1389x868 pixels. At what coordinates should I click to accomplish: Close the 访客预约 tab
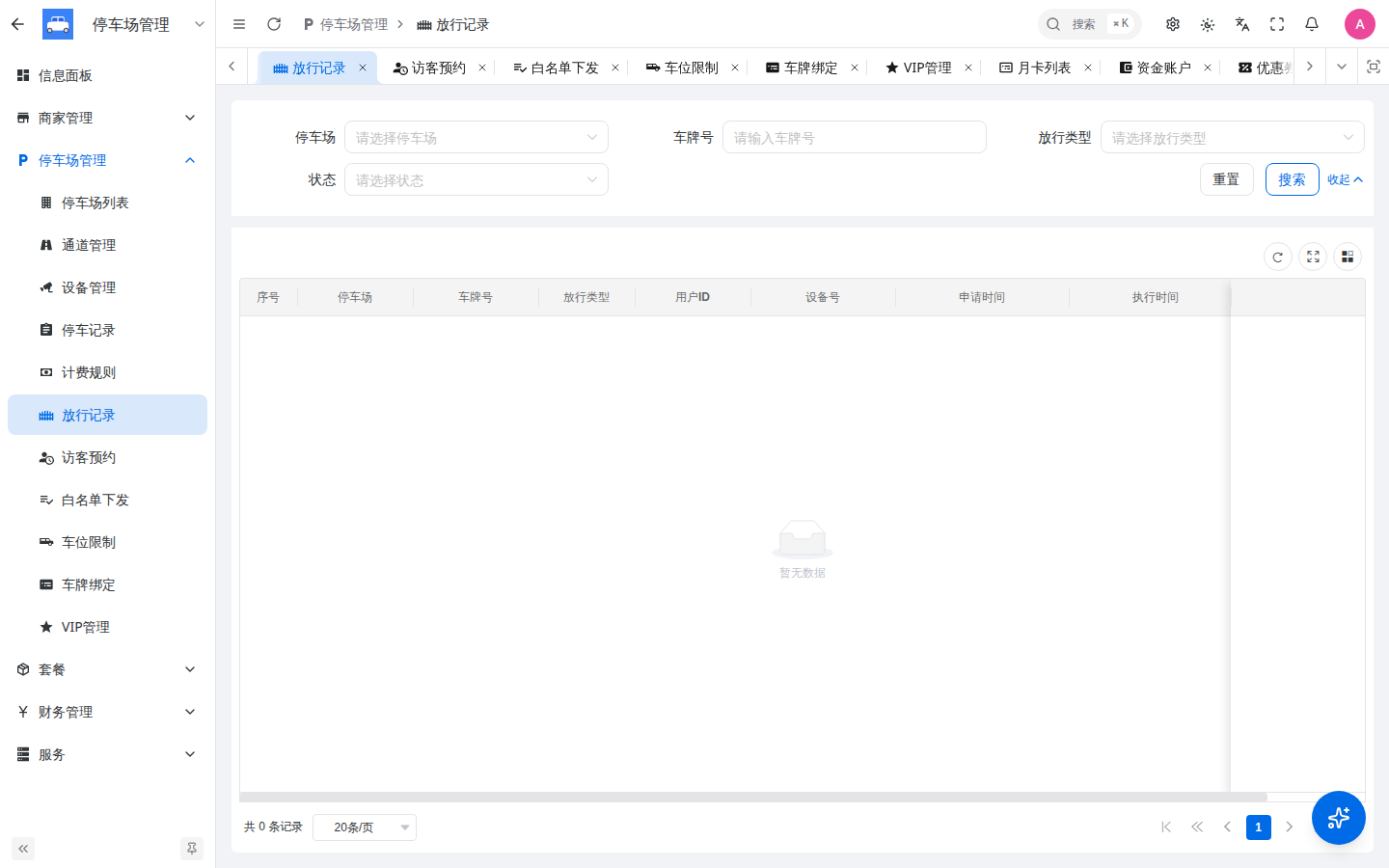tap(482, 68)
